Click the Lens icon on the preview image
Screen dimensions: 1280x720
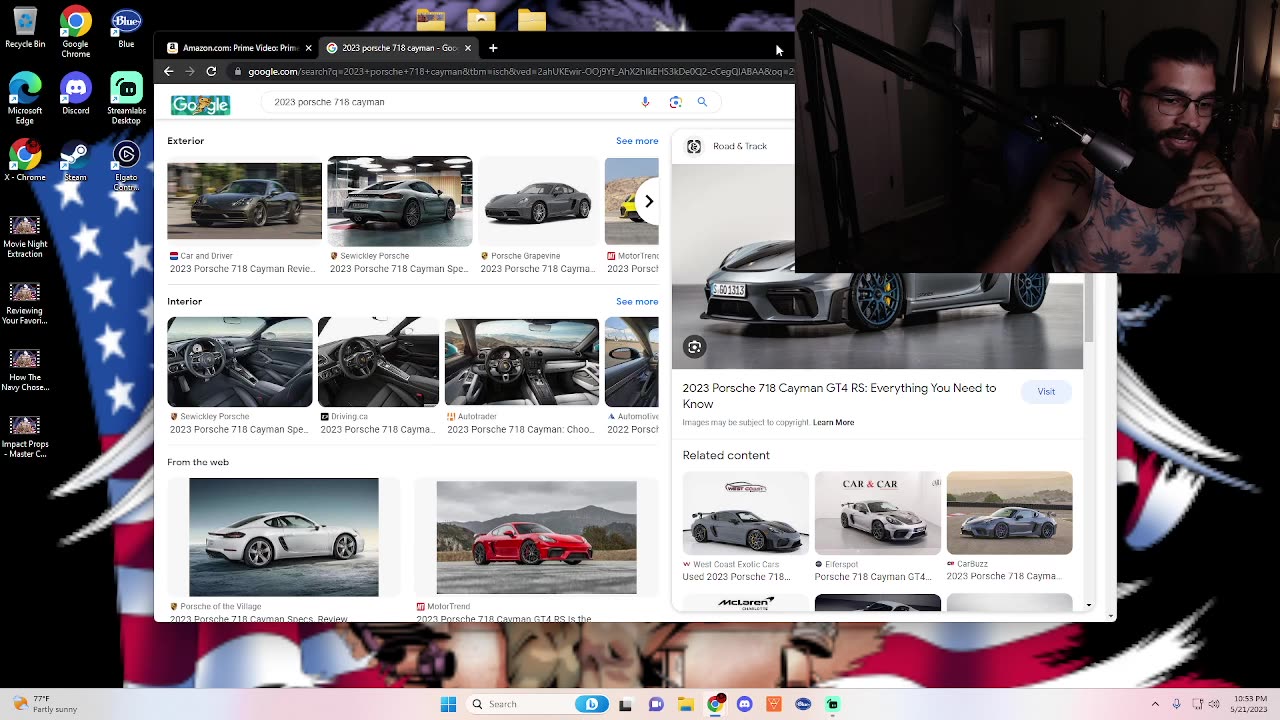coord(694,347)
